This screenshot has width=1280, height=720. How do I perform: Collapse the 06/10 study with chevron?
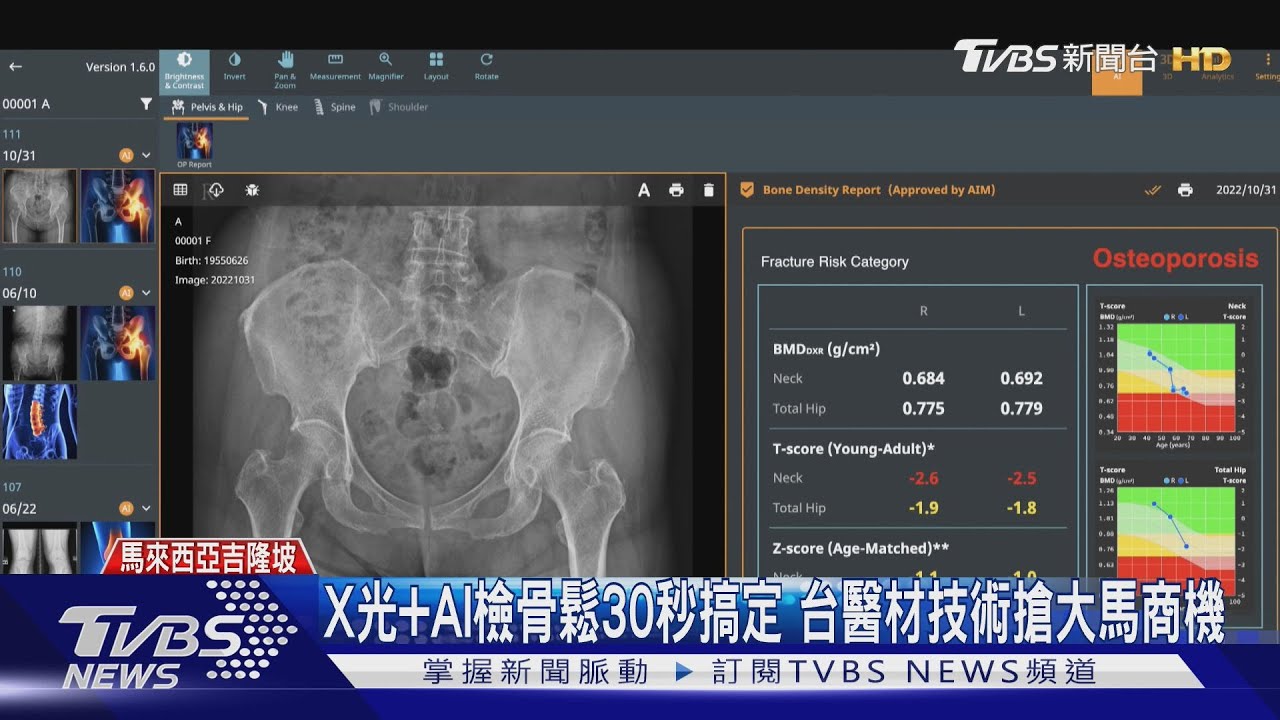tap(146, 293)
